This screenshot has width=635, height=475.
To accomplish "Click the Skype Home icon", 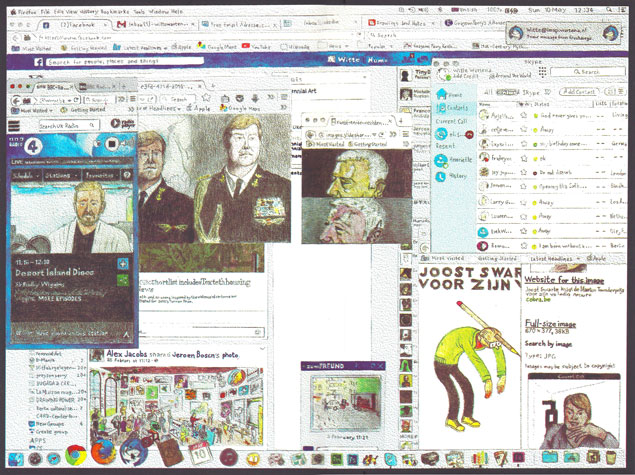I will [441, 94].
